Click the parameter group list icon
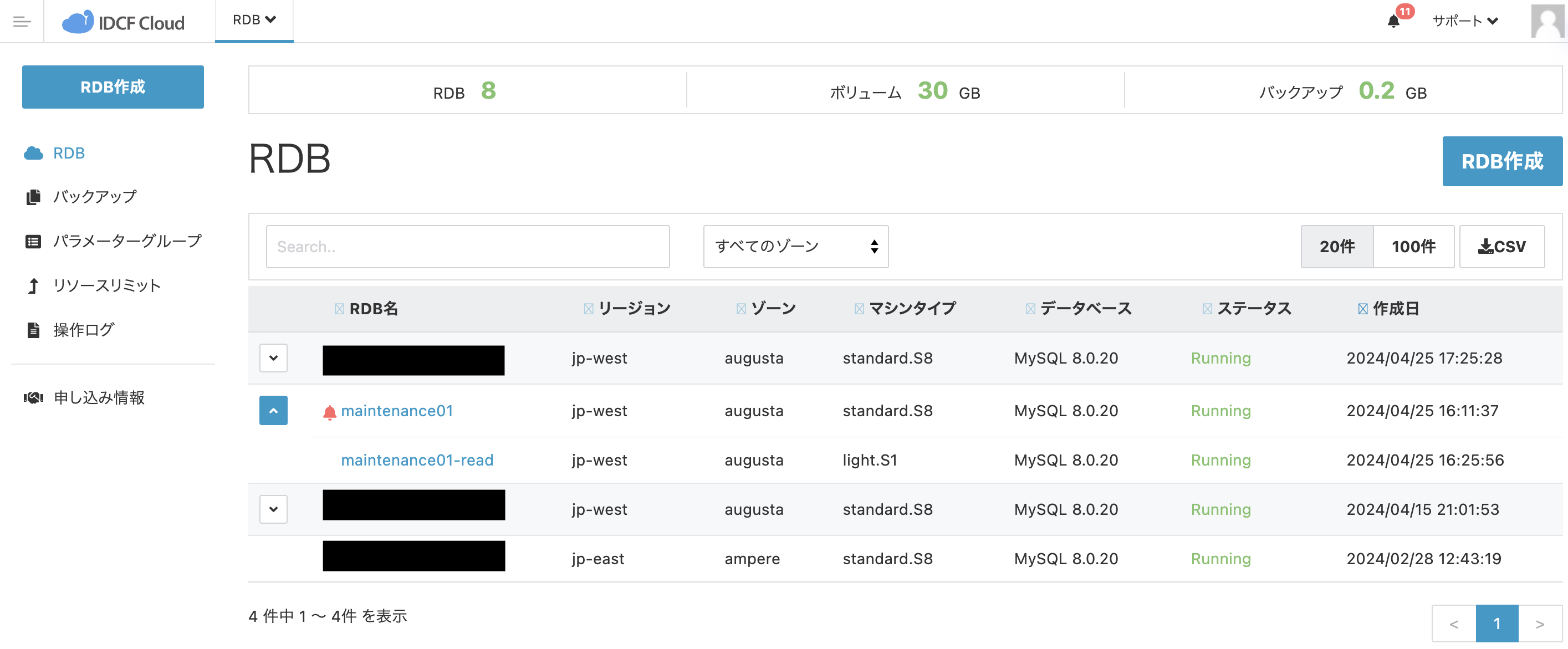Image resolution: width=1568 pixels, height=649 pixels. click(33, 242)
